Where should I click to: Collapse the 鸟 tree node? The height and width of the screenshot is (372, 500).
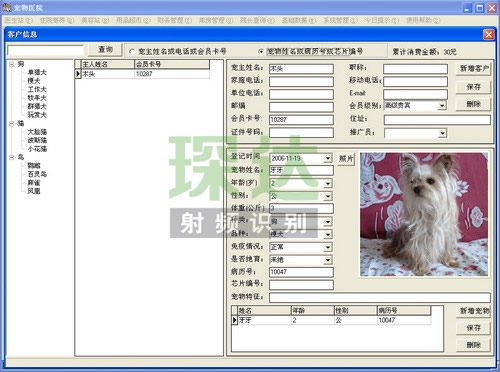point(12,157)
